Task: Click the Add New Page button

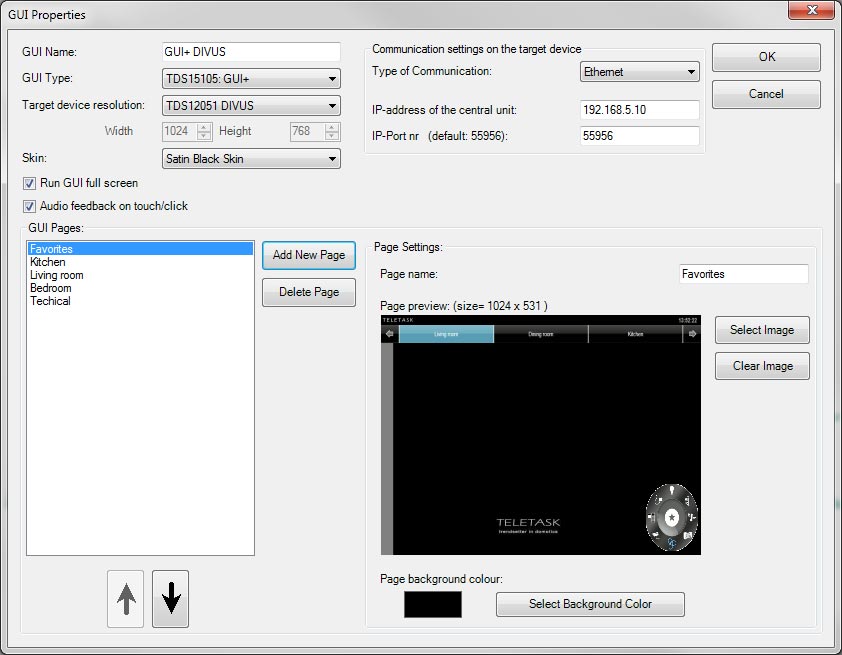Action: (x=309, y=255)
